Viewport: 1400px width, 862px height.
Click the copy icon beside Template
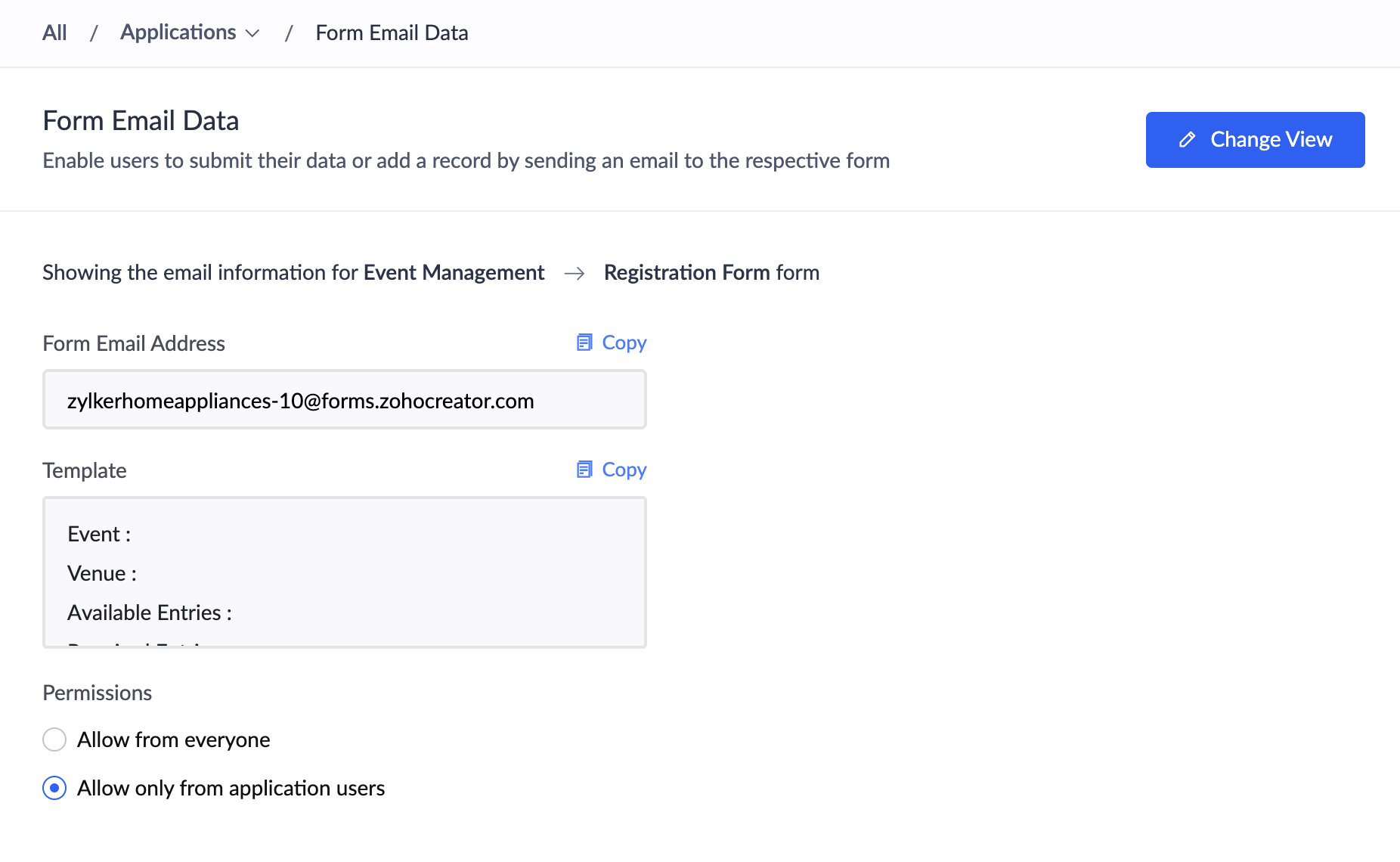click(584, 470)
